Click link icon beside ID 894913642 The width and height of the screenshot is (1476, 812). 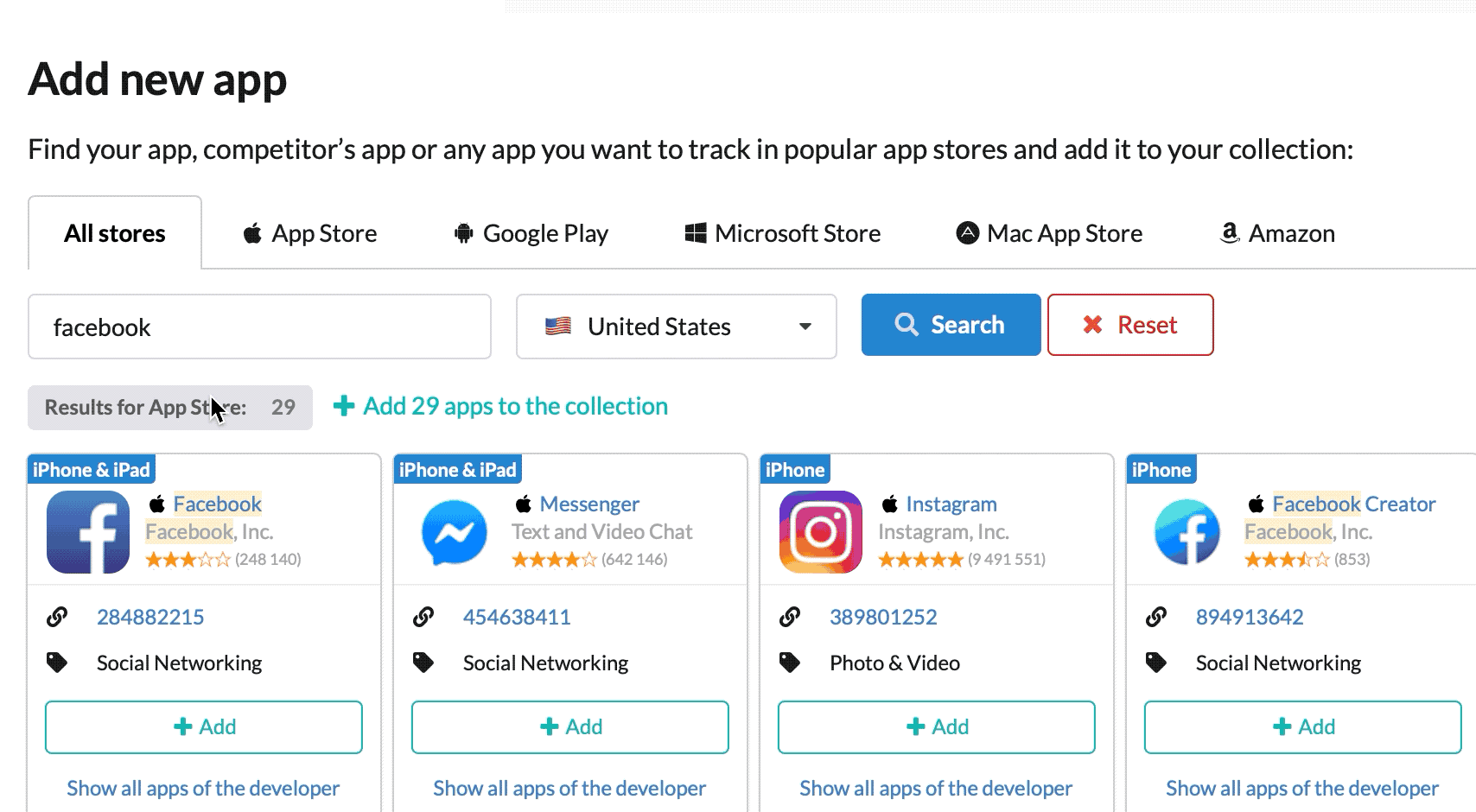point(1156,617)
